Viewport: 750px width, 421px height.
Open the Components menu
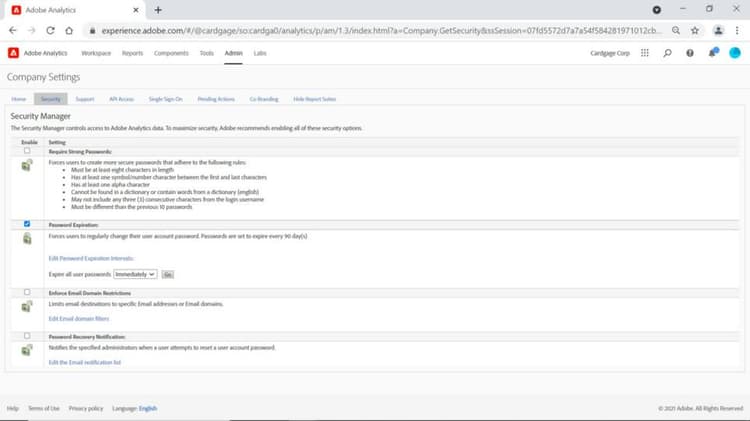pyautogui.click(x=171, y=53)
